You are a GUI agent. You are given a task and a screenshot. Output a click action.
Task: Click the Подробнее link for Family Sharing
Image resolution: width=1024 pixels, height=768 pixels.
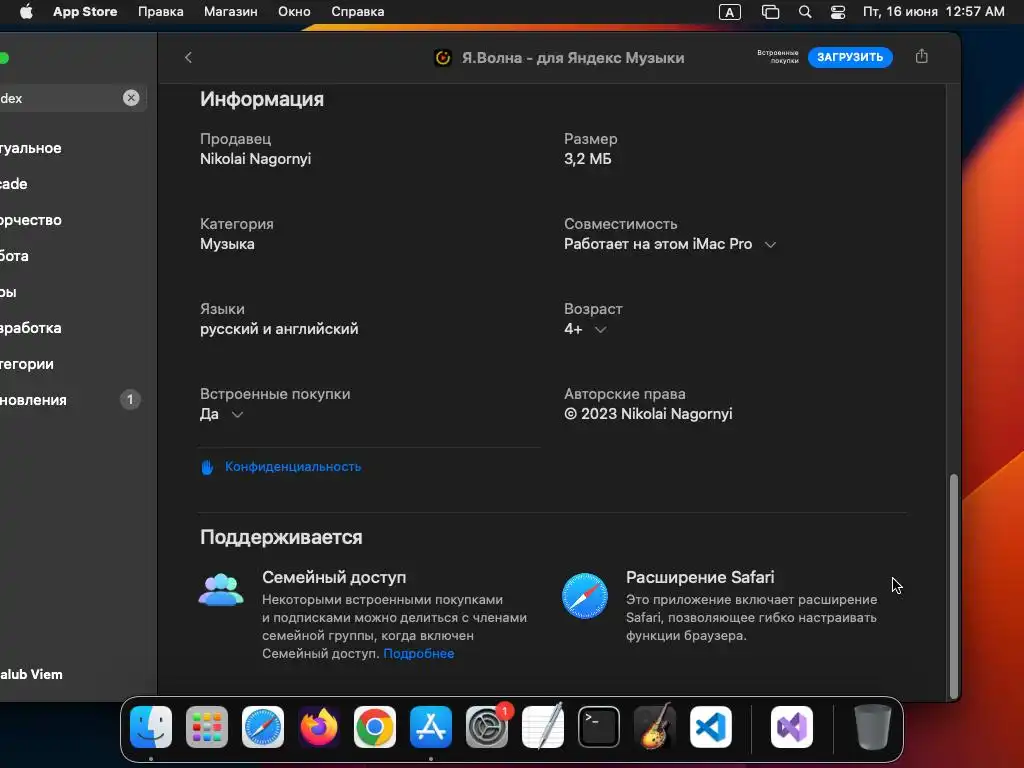click(419, 654)
